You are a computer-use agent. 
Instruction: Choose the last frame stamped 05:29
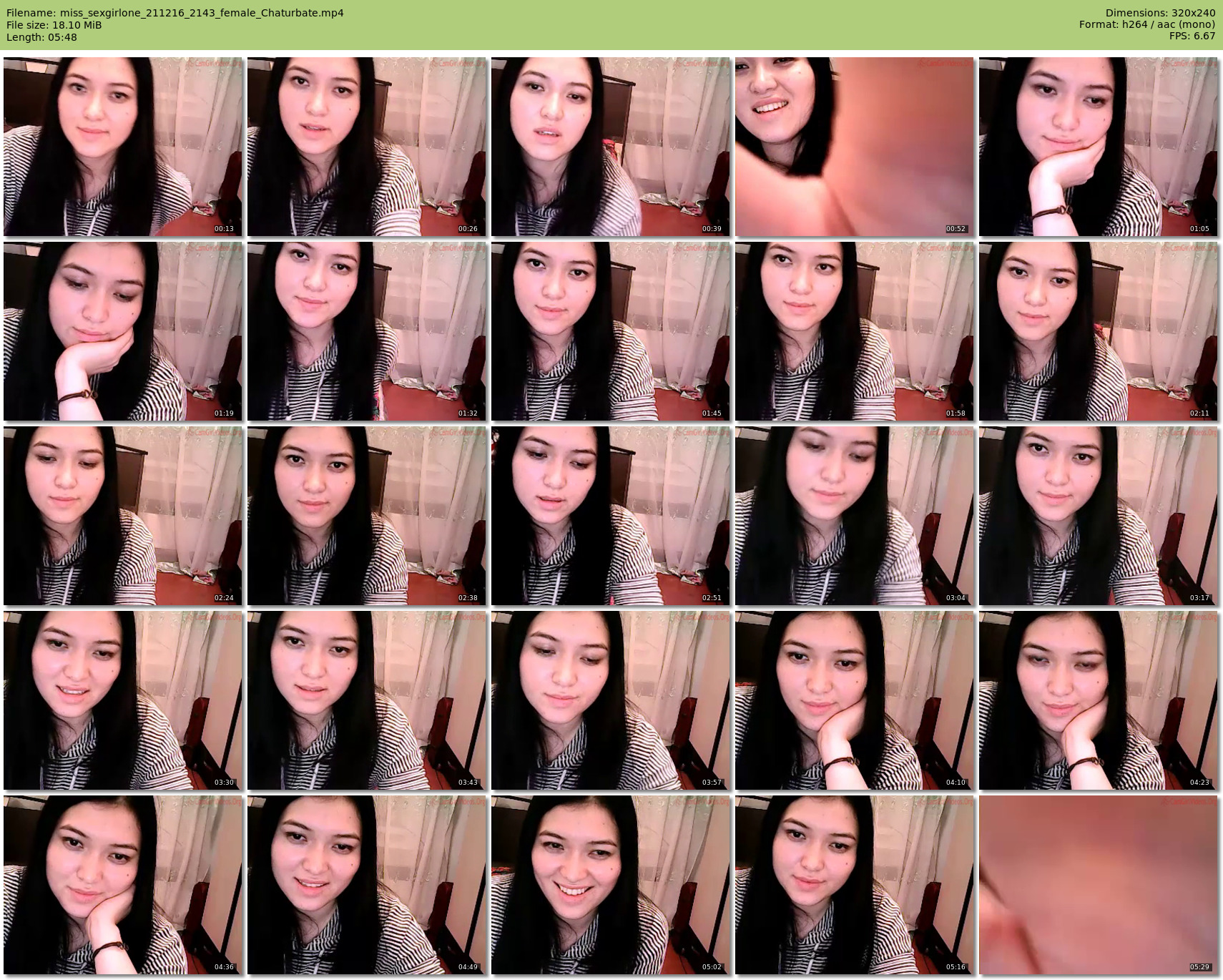point(1099,885)
